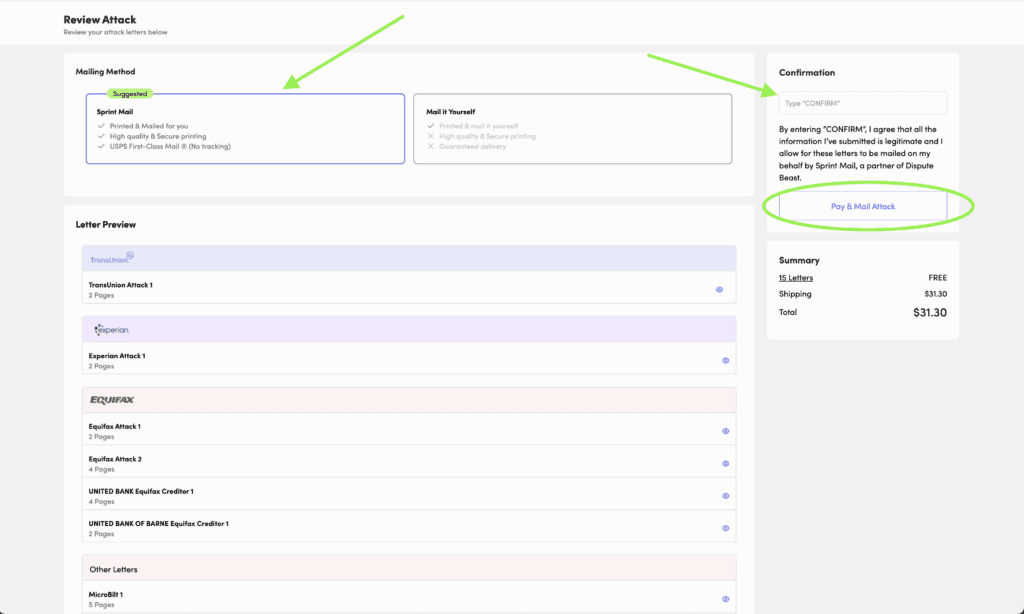
Task: Preview Experian Attack 1 with eye icon
Action: point(725,360)
